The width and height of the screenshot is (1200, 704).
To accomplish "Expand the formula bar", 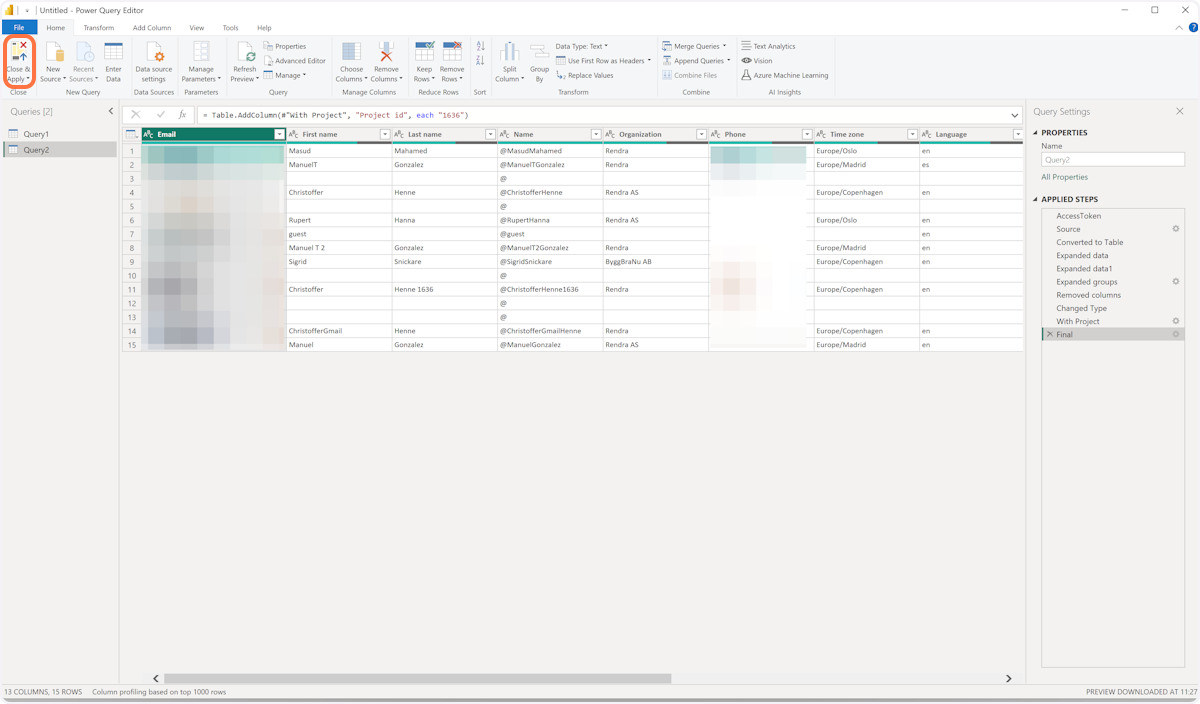I will coord(1014,115).
